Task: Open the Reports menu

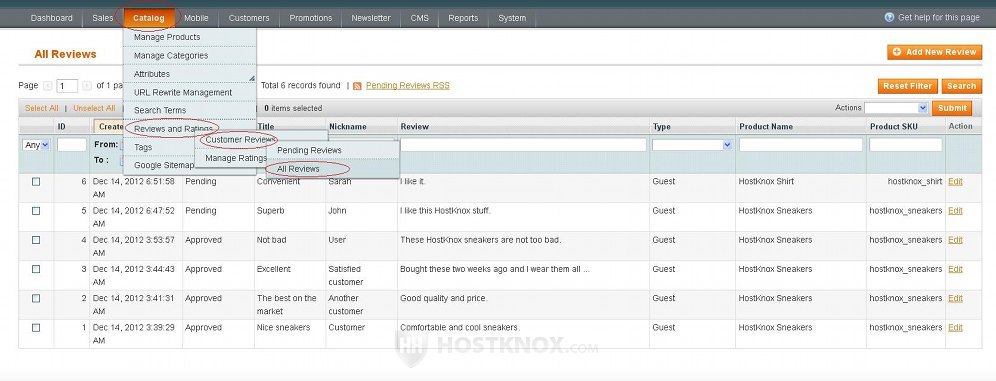Action: [x=463, y=18]
